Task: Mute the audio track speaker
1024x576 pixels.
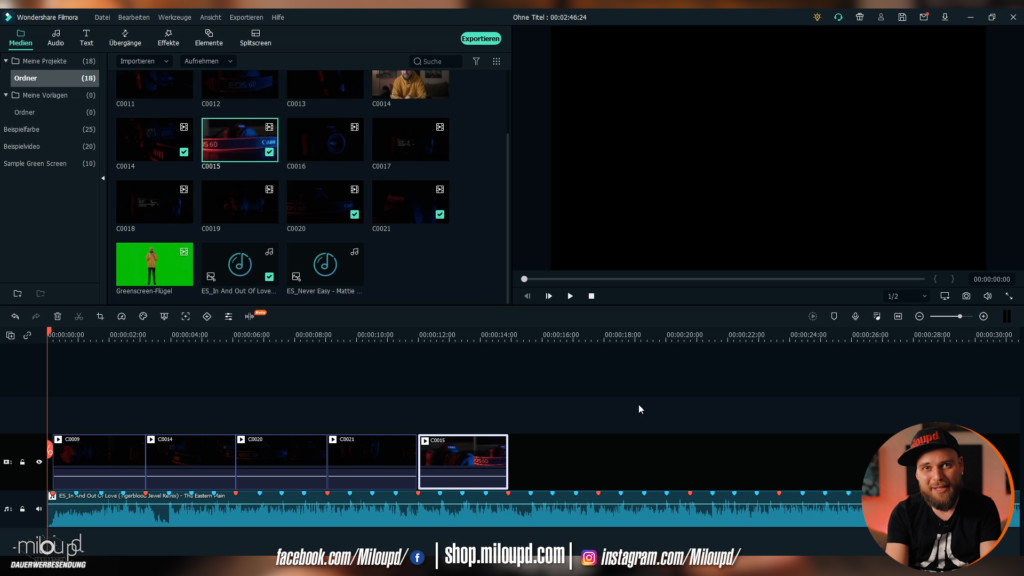Action: (x=39, y=509)
